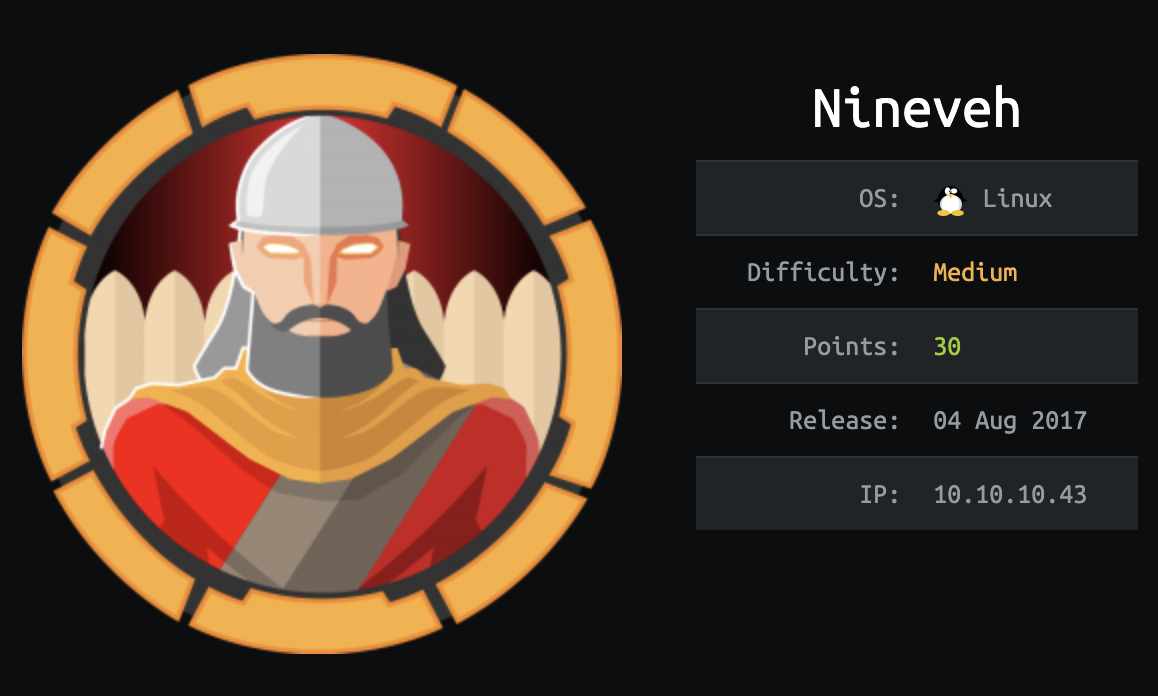Click the Nineveh machine title
The image size is (1158, 696).
[x=917, y=109]
